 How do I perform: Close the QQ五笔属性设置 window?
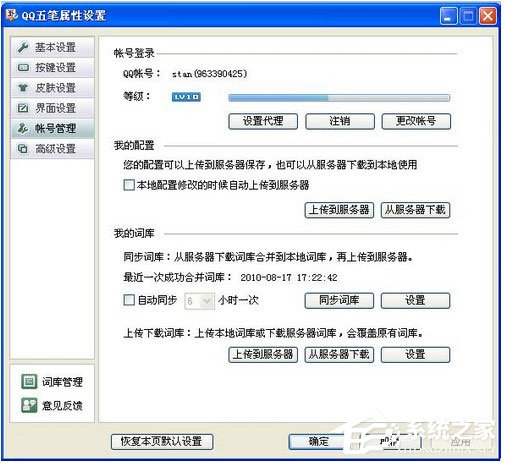488,16
